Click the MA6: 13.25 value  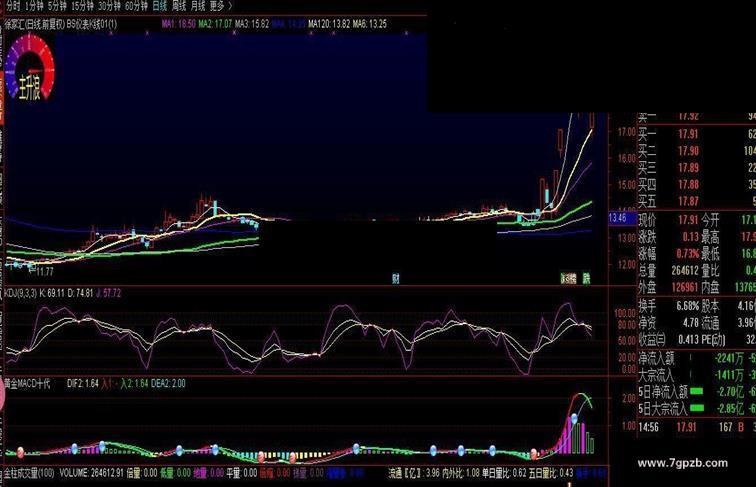click(x=369, y=24)
